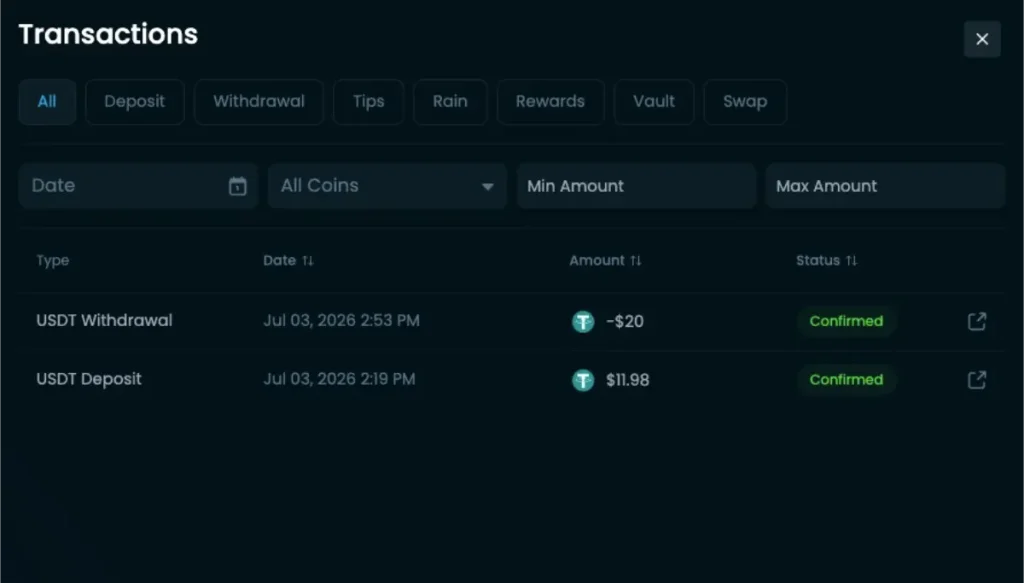This screenshot has width=1024, height=583.
Task: Open the calendar icon in Date field
Action: coord(238,186)
